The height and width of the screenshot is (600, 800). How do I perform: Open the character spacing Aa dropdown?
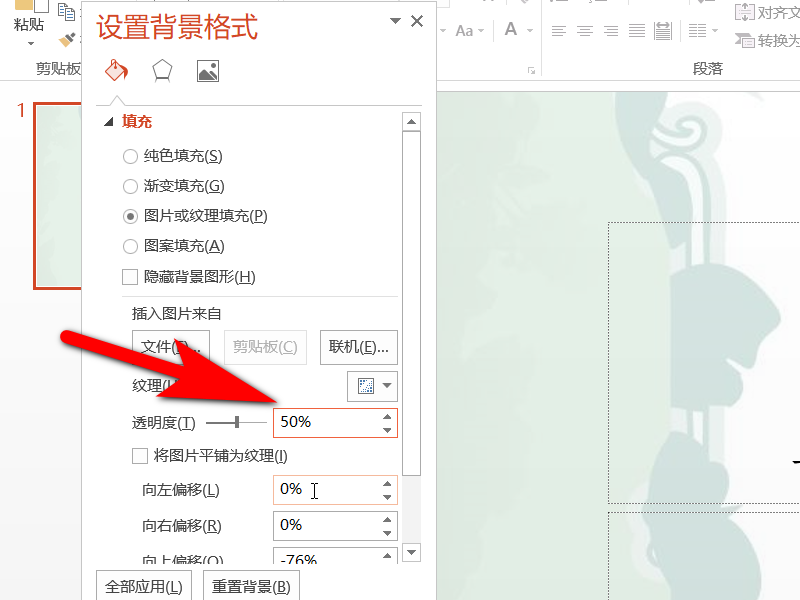pos(468,31)
